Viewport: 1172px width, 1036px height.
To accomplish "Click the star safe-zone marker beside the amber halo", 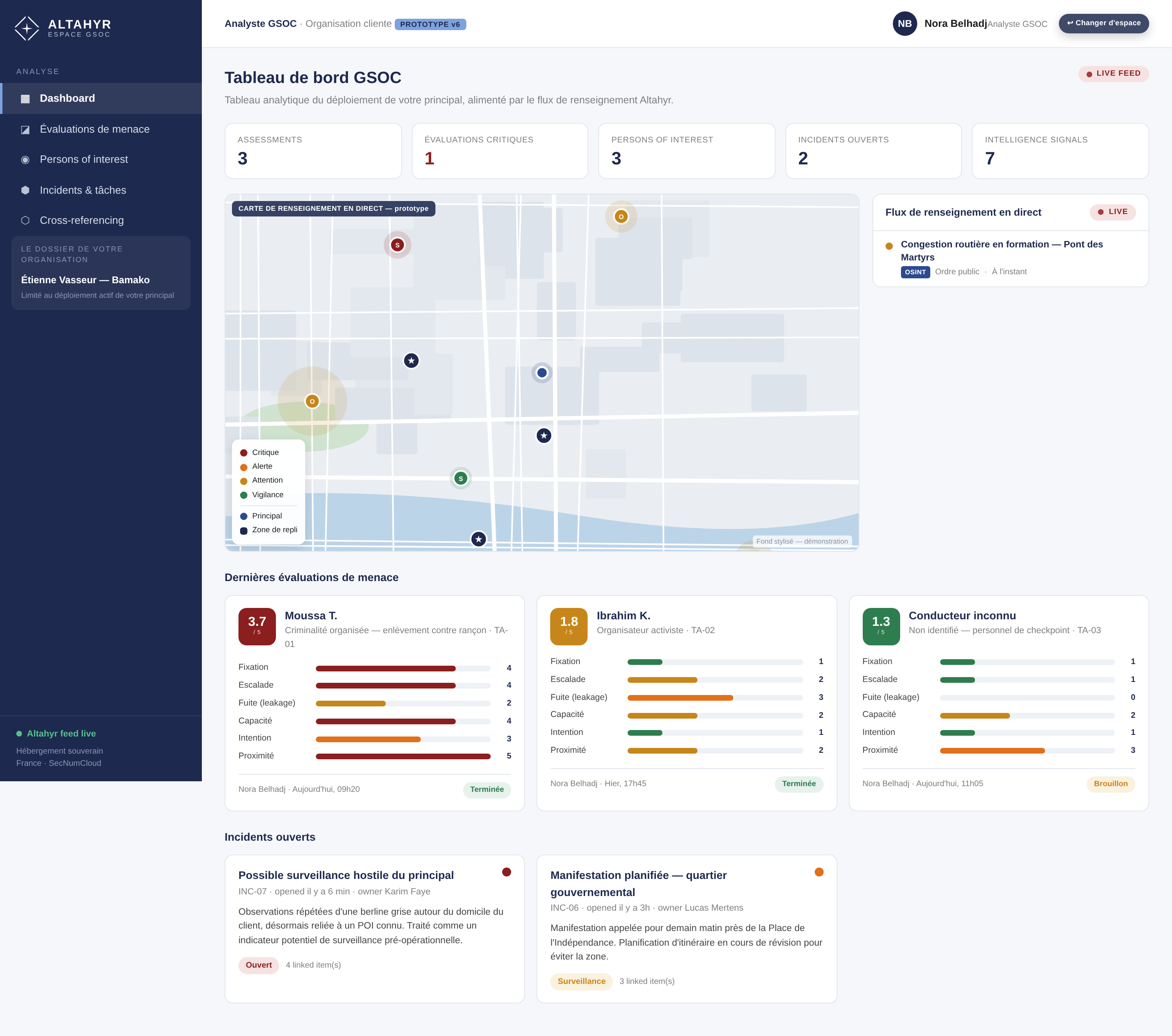I will coord(411,361).
